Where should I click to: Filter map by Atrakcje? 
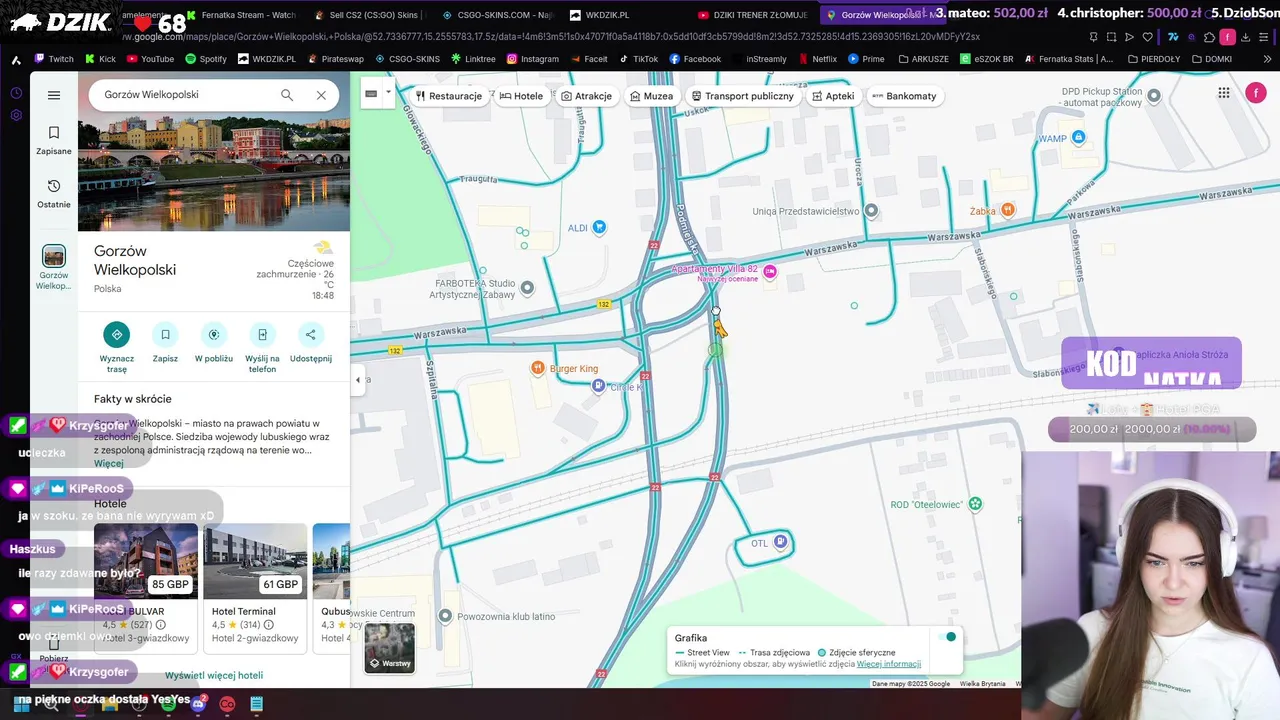coord(586,96)
